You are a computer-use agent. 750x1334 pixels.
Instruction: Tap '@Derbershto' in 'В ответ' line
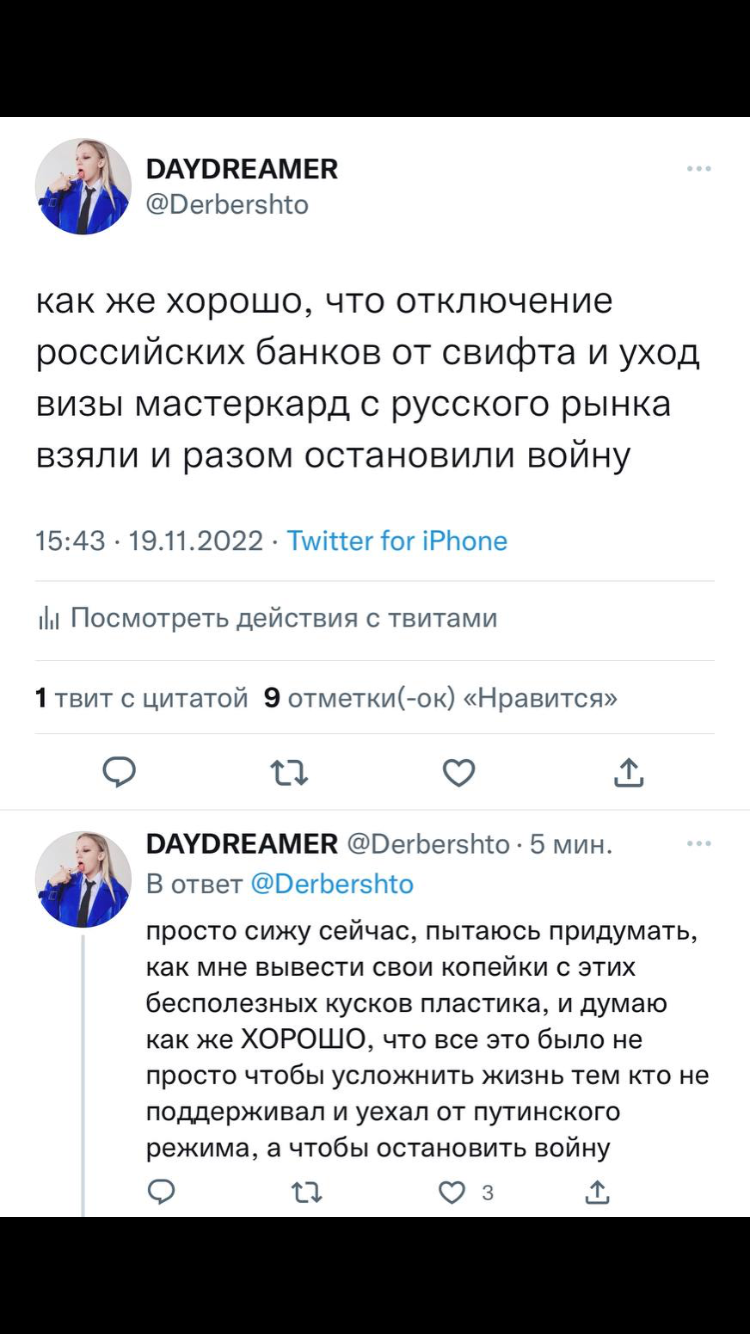point(331,884)
